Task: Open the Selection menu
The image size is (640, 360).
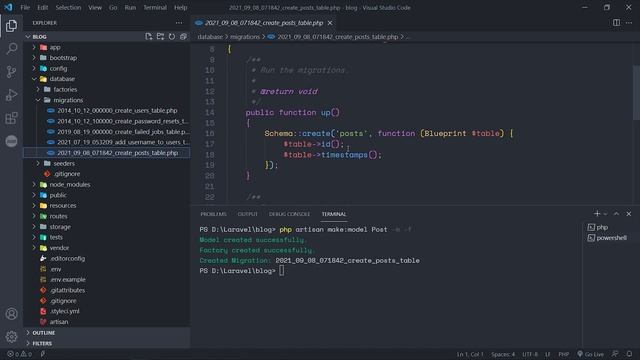Action: click(68, 7)
